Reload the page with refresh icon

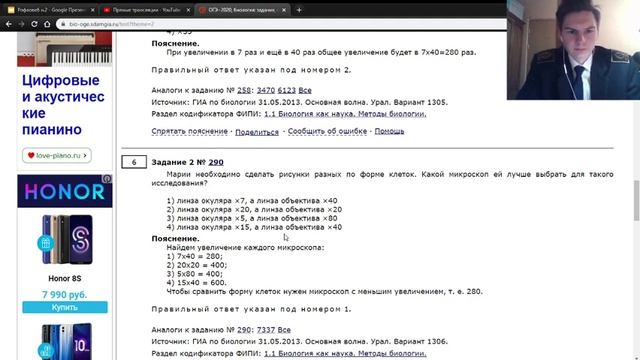click(34, 24)
